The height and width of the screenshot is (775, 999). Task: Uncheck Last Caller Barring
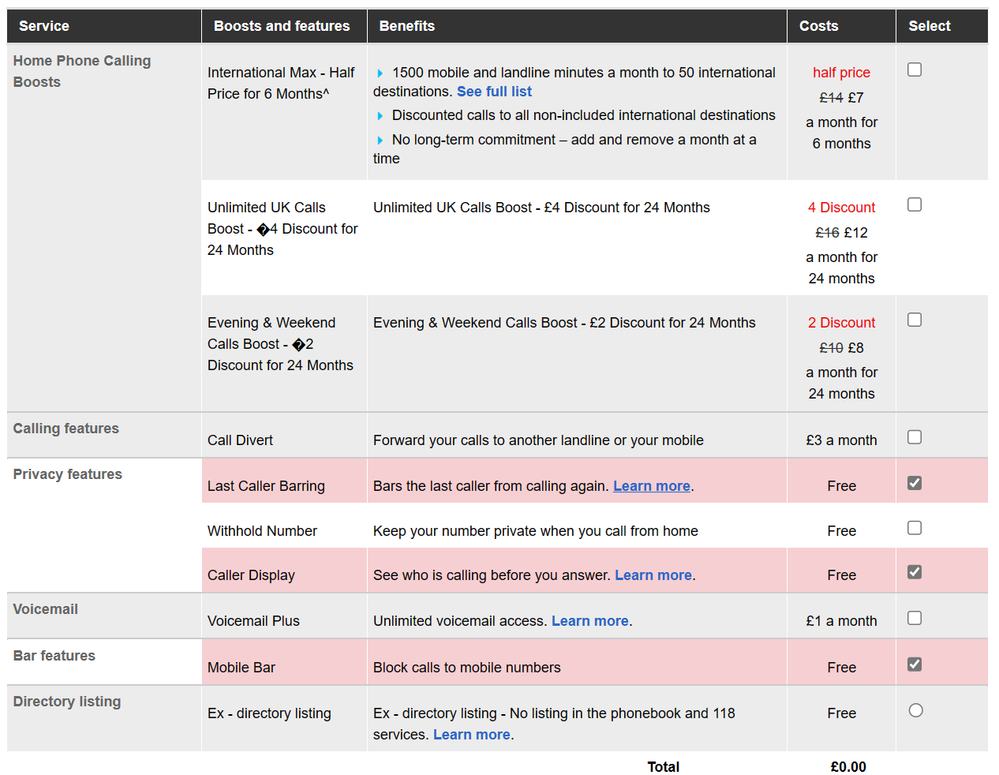point(914,483)
